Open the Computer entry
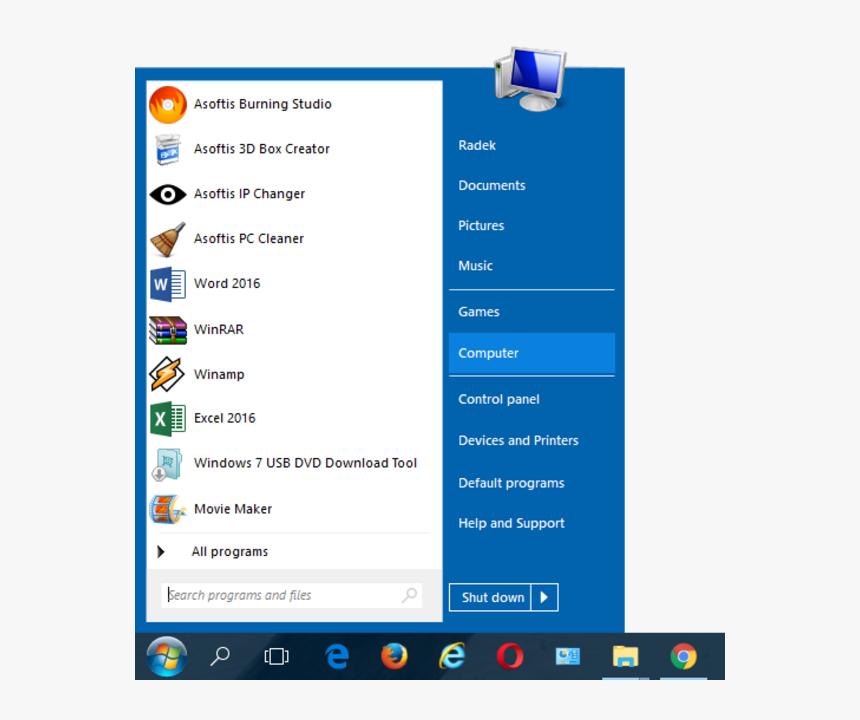This screenshot has width=860, height=720. 488,353
